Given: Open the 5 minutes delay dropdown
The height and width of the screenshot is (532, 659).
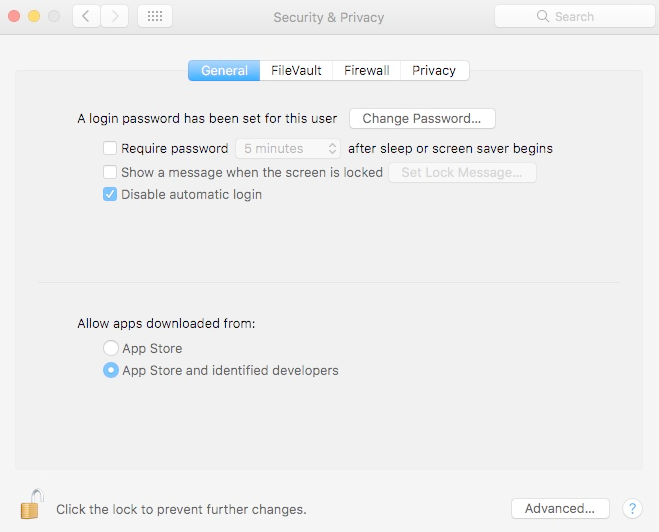Looking at the screenshot, I should coord(288,148).
